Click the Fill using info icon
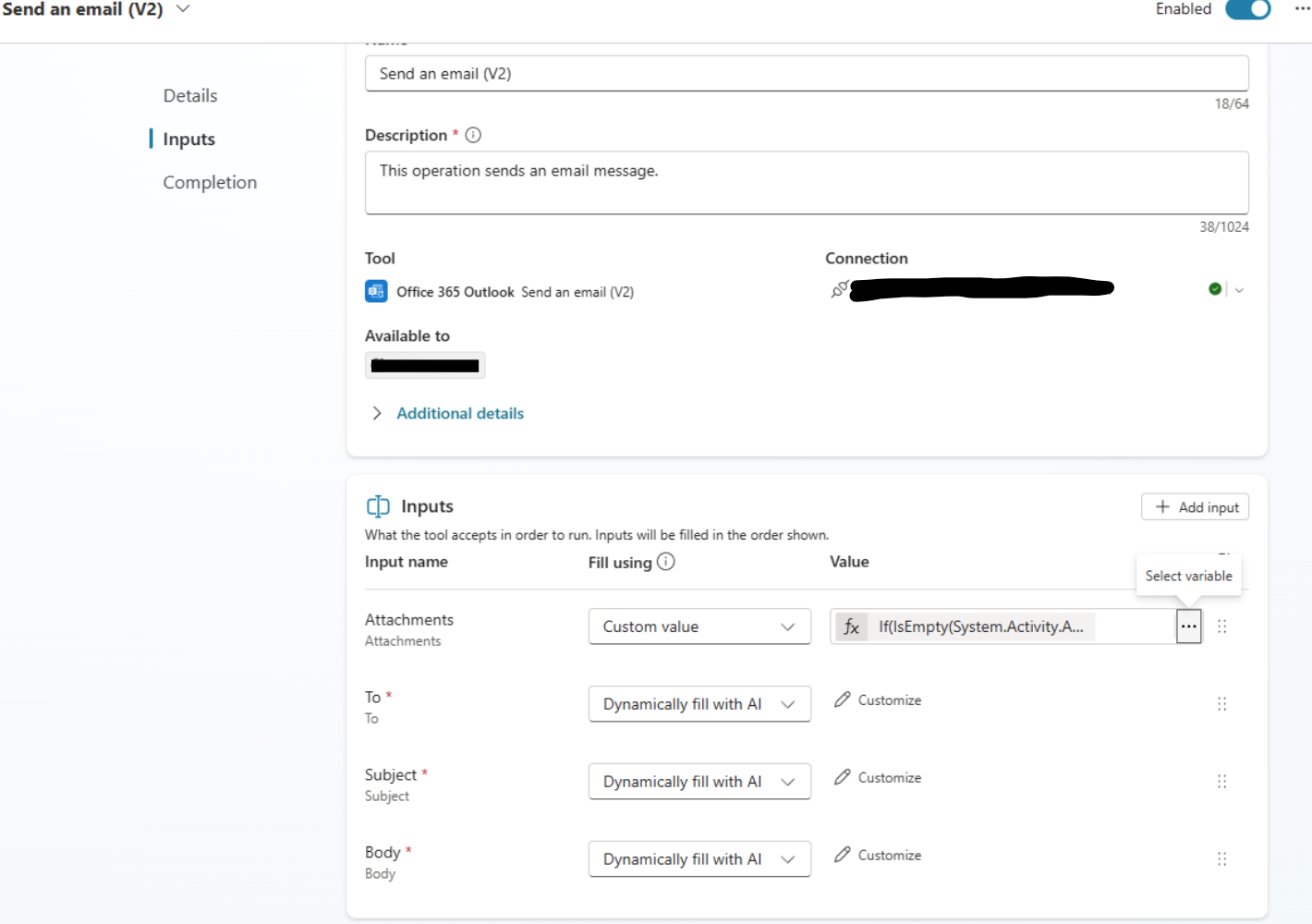 665,562
